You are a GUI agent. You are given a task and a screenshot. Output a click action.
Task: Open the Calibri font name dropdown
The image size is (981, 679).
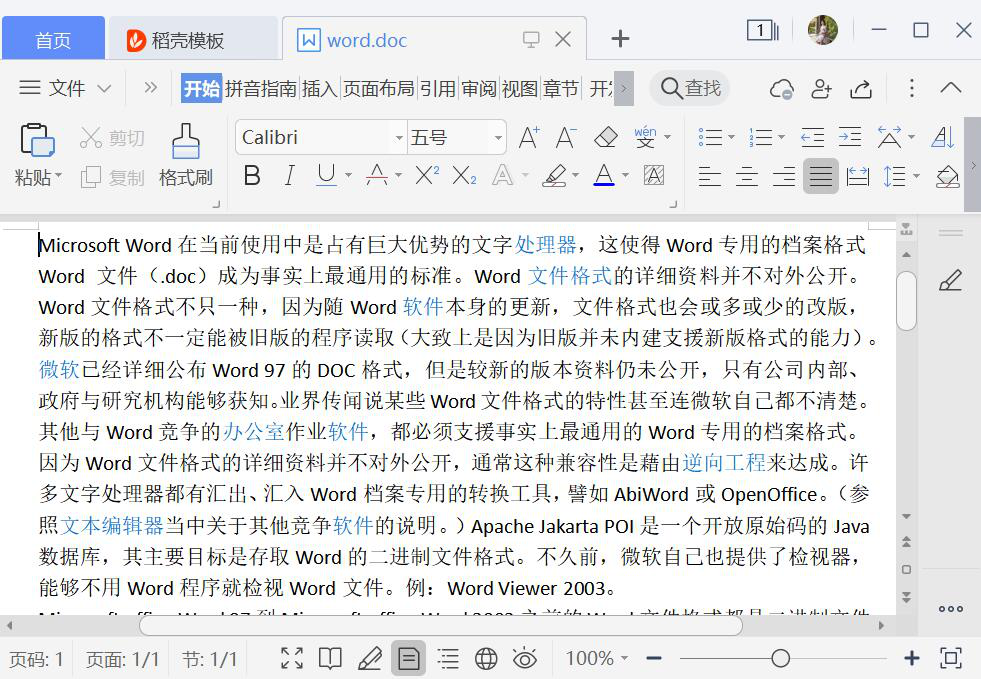tap(399, 138)
